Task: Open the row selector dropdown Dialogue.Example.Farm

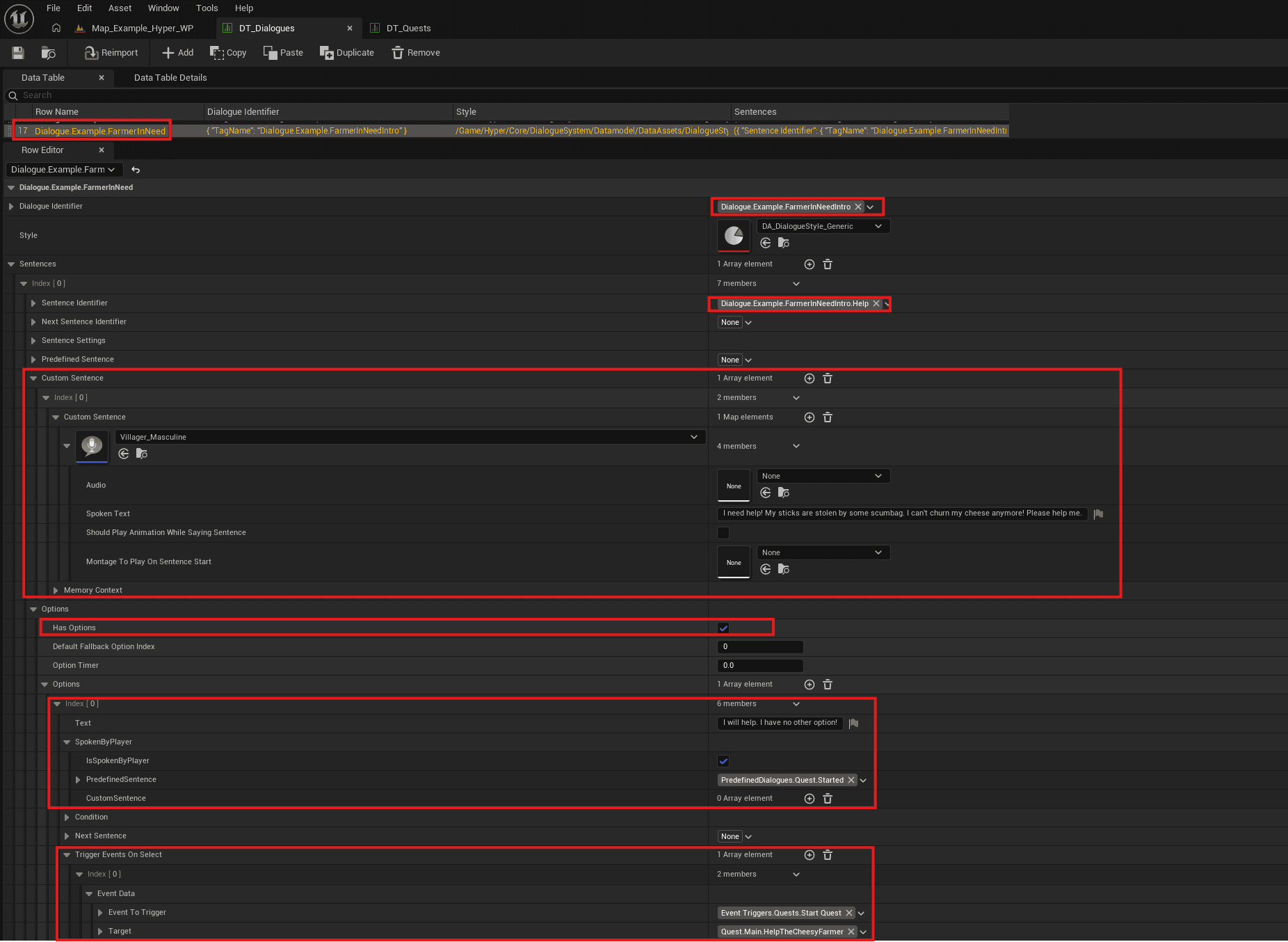Action: pyautogui.click(x=64, y=170)
